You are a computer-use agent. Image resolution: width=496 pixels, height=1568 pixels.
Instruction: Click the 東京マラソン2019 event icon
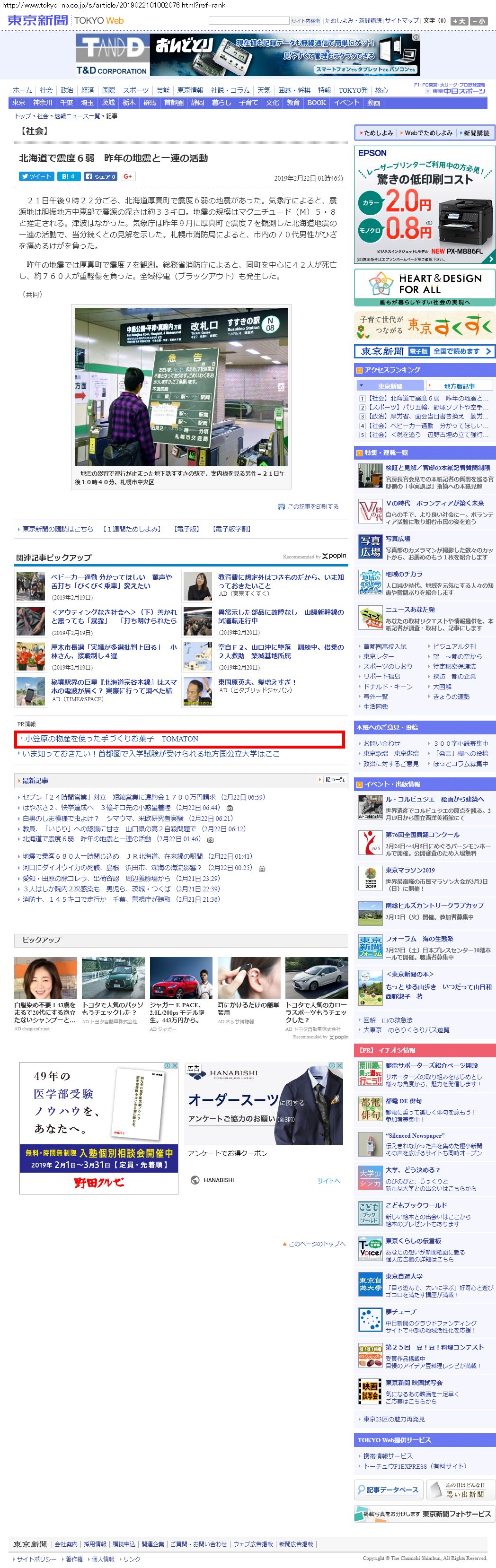370,879
